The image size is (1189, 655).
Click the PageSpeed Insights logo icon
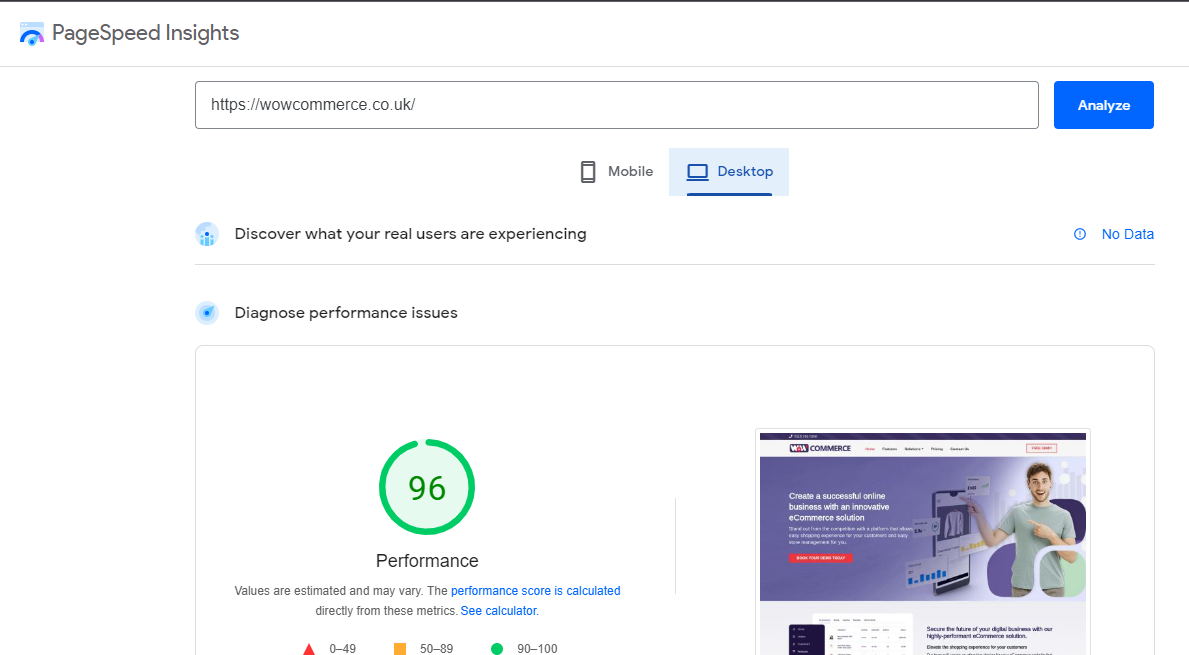pos(32,34)
